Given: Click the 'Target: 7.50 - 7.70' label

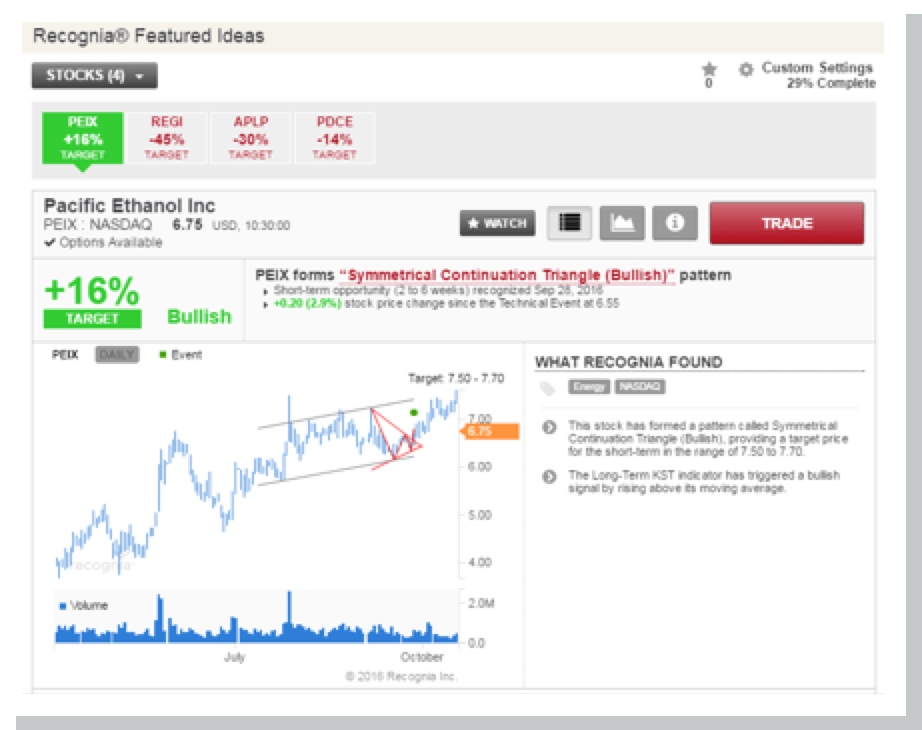Looking at the screenshot, I should (456, 378).
